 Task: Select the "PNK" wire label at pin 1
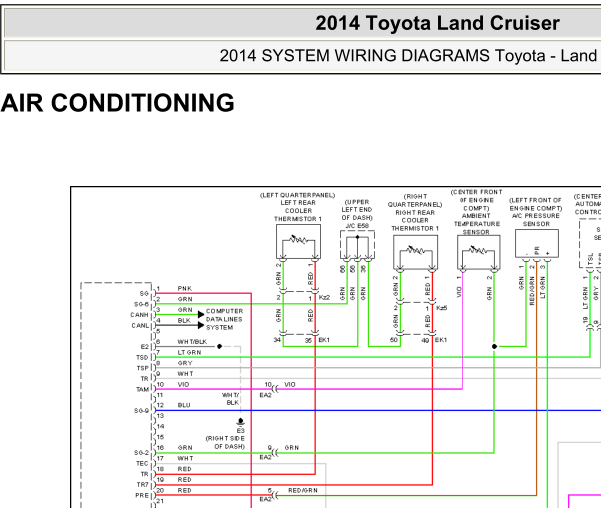(x=185, y=288)
